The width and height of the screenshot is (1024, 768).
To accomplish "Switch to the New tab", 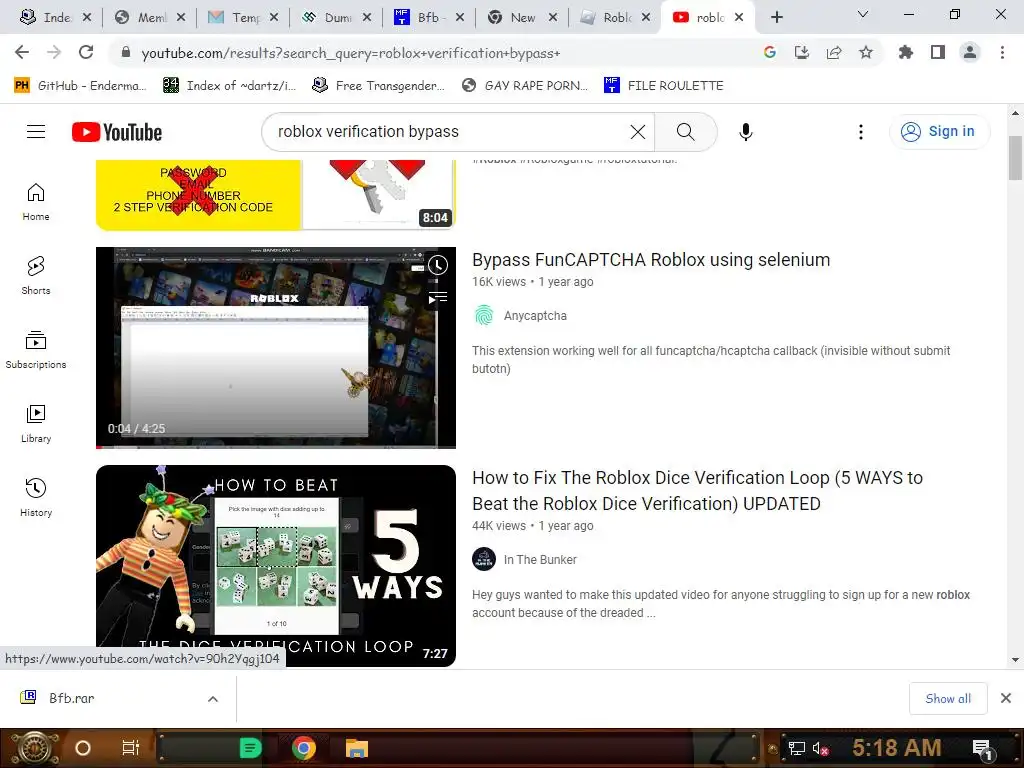I will pos(522,18).
